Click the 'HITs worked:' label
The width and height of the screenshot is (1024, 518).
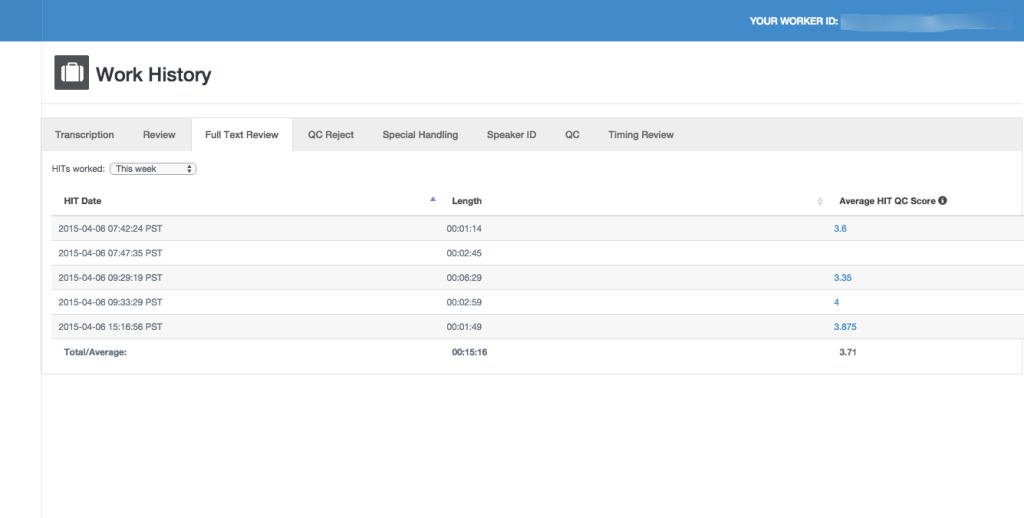[x=78, y=169]
